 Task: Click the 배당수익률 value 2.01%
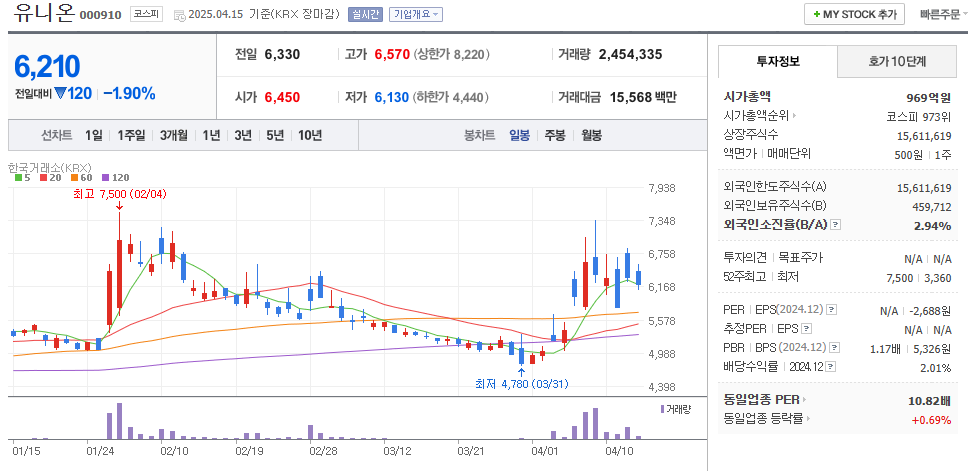point(935,368)
